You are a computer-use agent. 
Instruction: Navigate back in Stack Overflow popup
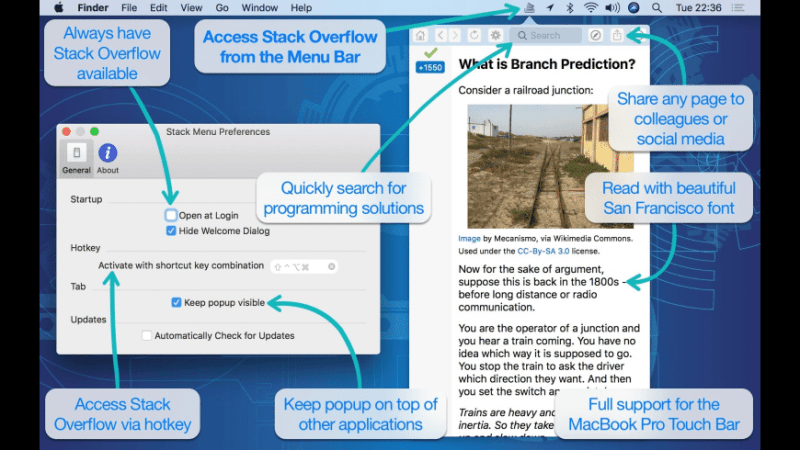[x=440, y=35]
